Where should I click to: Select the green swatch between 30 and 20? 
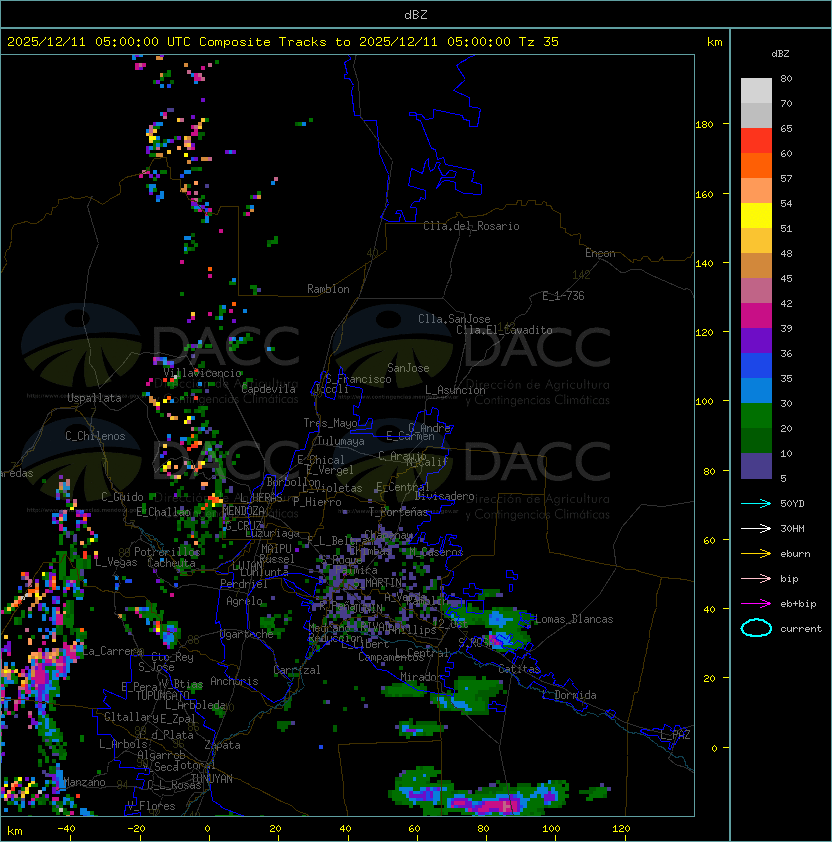[756, 415]
